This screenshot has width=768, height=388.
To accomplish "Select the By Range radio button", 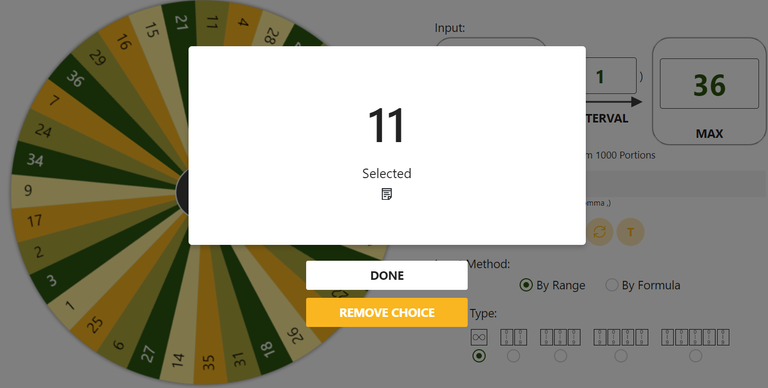I will pyautogui.click(x=526, y=285).
